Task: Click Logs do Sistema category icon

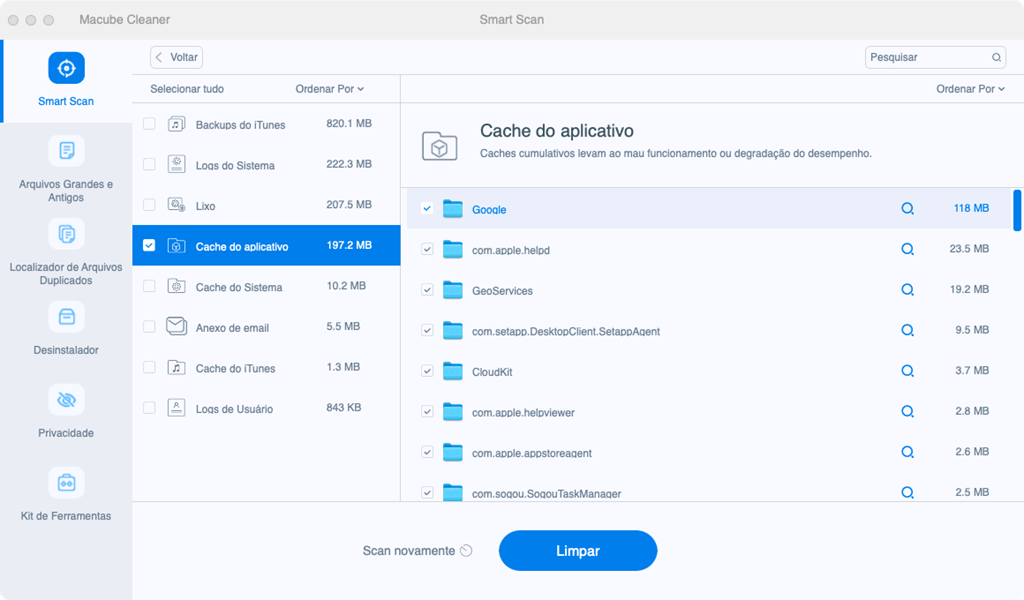Action: (176, 165)
